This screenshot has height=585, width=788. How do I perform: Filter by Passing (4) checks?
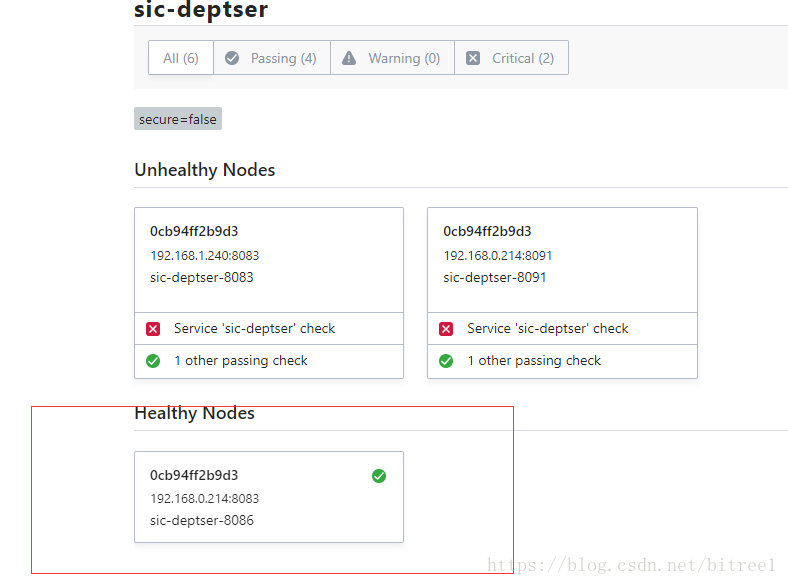(x=272, y=58)
